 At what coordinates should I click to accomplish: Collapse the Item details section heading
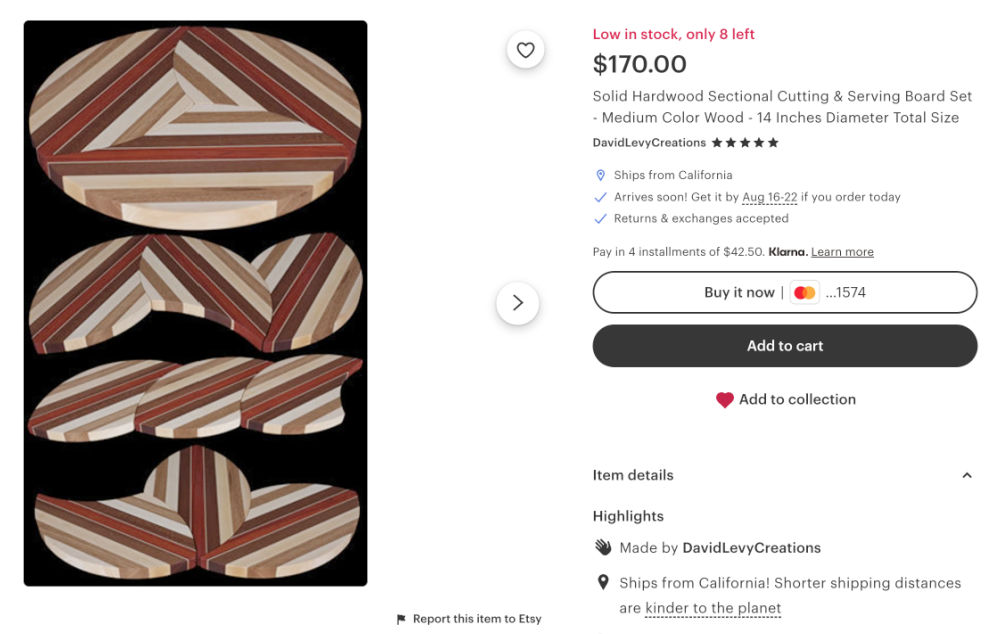(x=633, y=475)
